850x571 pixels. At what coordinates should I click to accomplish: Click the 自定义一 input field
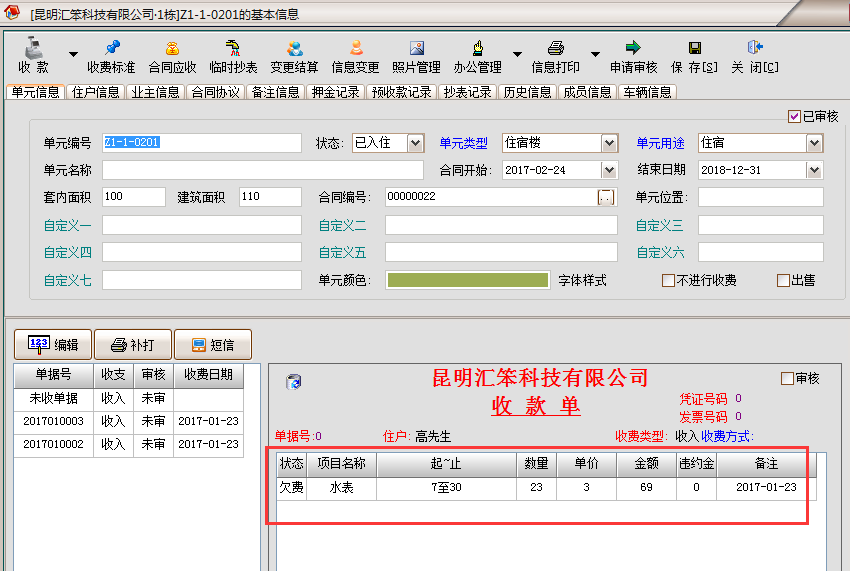tap(202, 225)
